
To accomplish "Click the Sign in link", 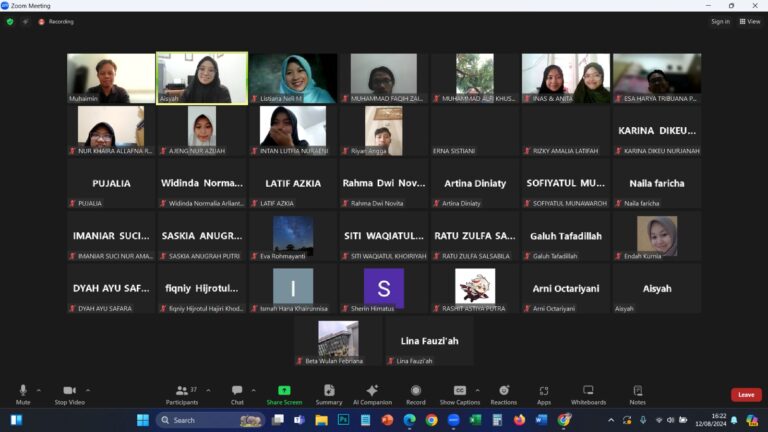I will 720,21.
